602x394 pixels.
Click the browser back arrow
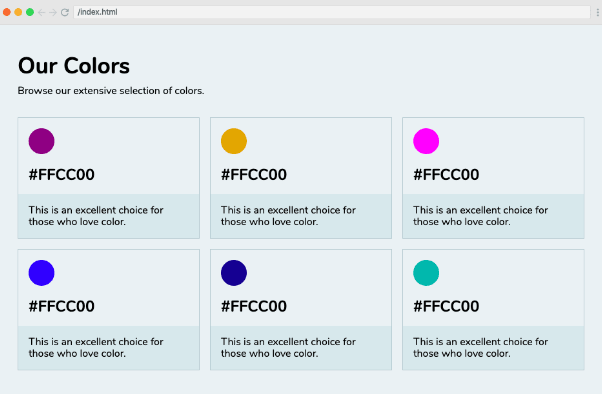[41, 12]
